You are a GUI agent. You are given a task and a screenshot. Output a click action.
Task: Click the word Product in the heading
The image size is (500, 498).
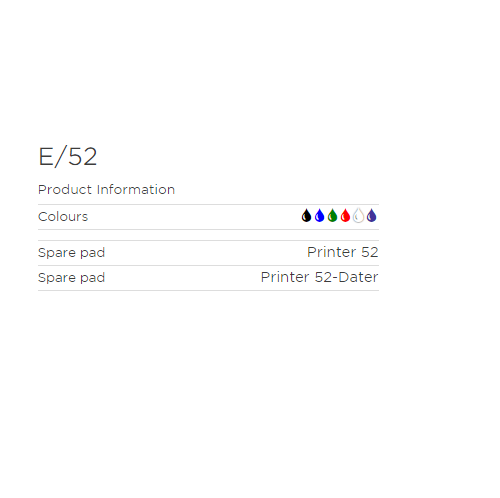coord(65,190)
